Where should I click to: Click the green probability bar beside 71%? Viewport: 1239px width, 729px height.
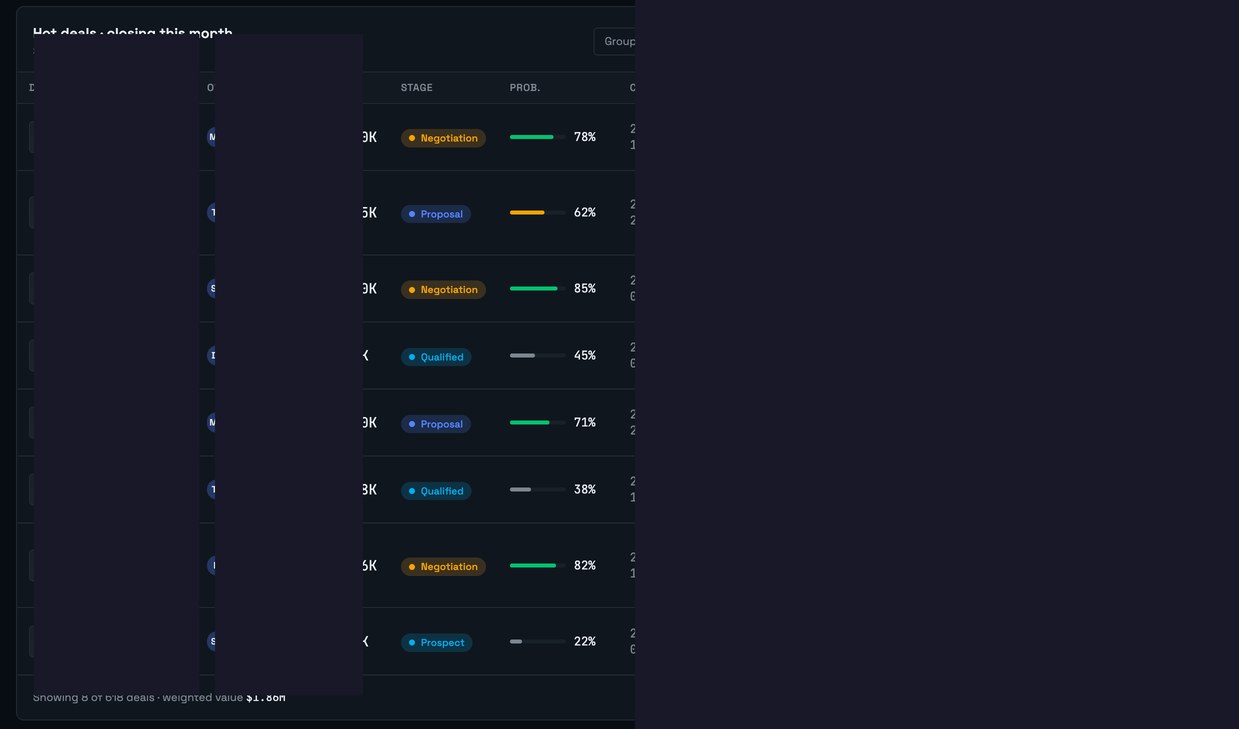[538, 423]
